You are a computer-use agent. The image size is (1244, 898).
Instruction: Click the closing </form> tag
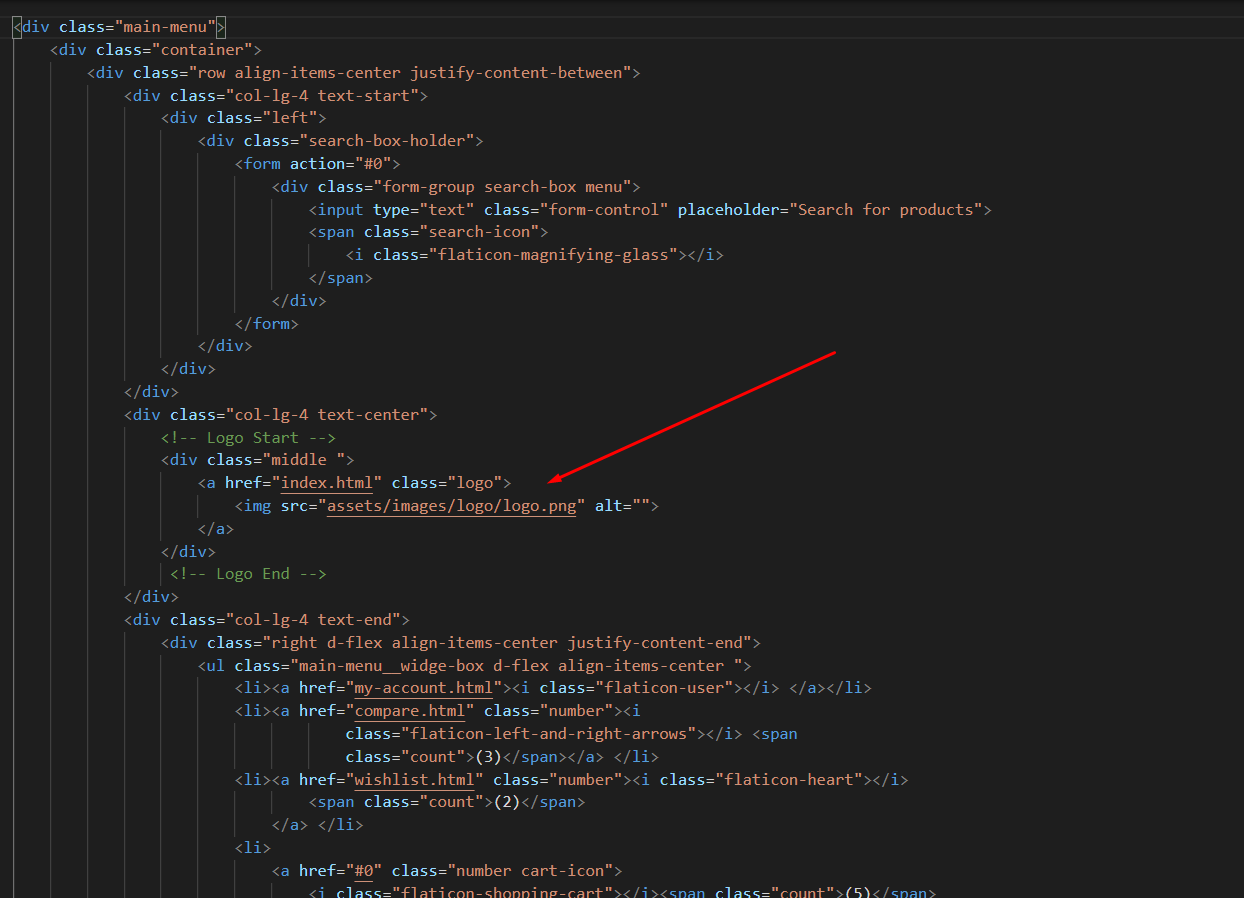[266, 324]
